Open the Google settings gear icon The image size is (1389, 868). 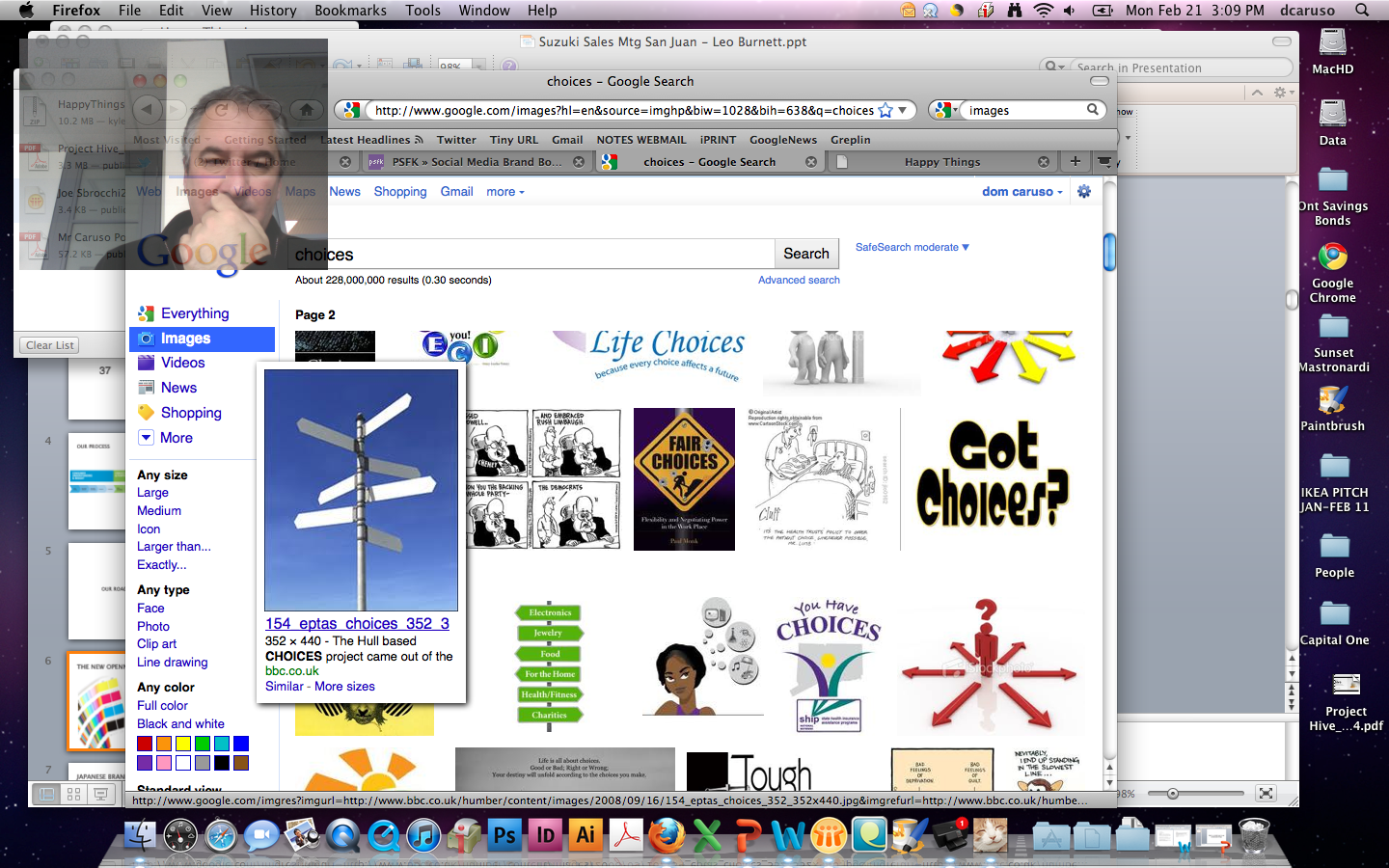(1084, 192)
